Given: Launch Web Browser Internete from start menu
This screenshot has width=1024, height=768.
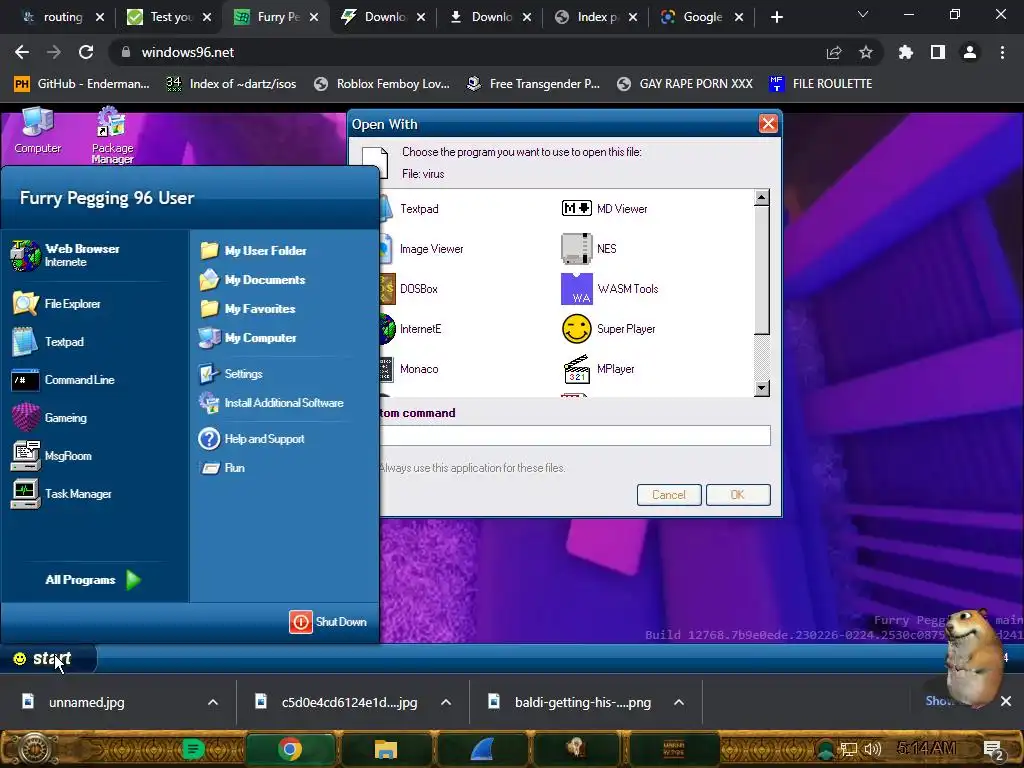Looking at the screenshot, I should 65,255.
